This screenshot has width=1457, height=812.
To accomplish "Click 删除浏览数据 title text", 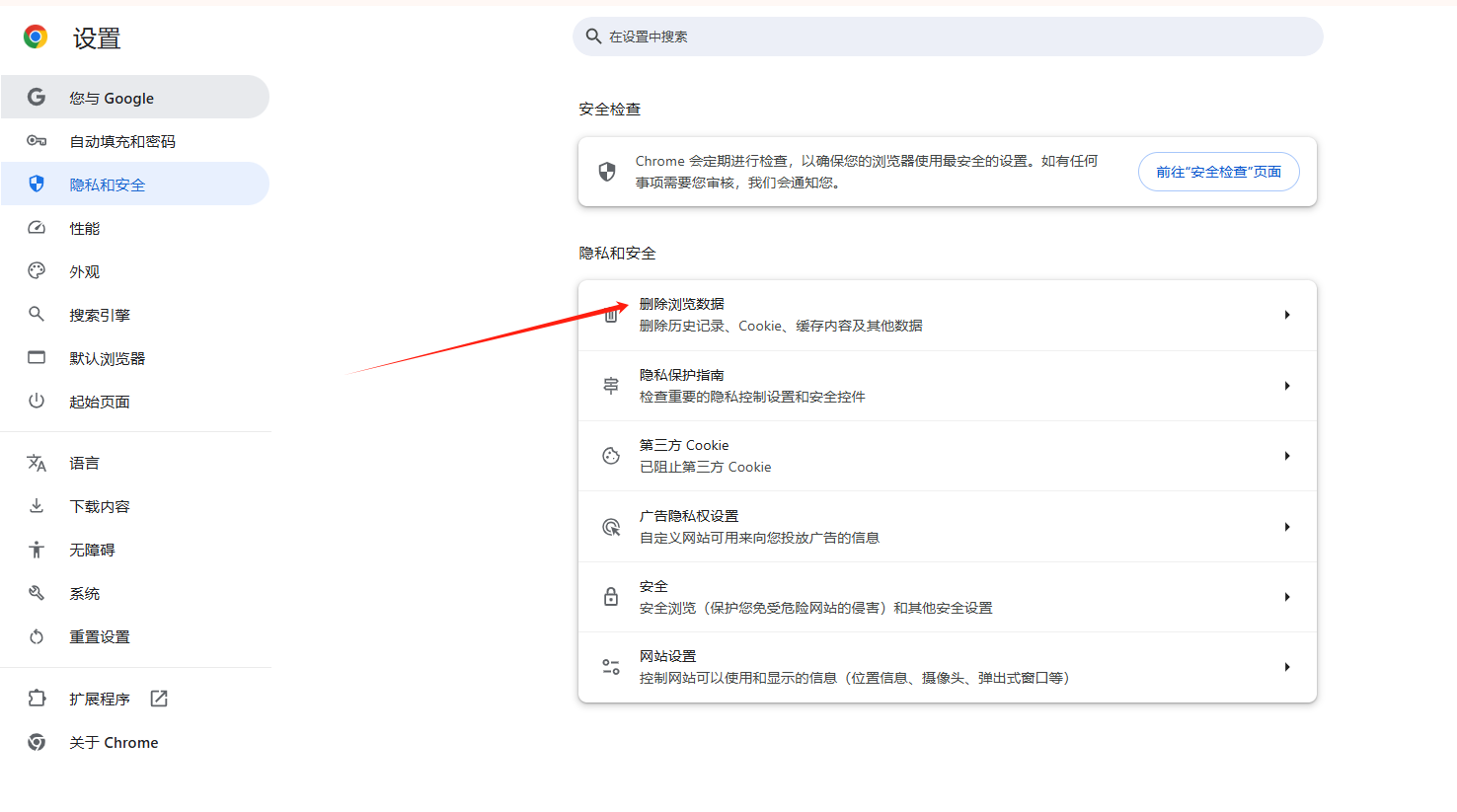I will tap(682, 304).
